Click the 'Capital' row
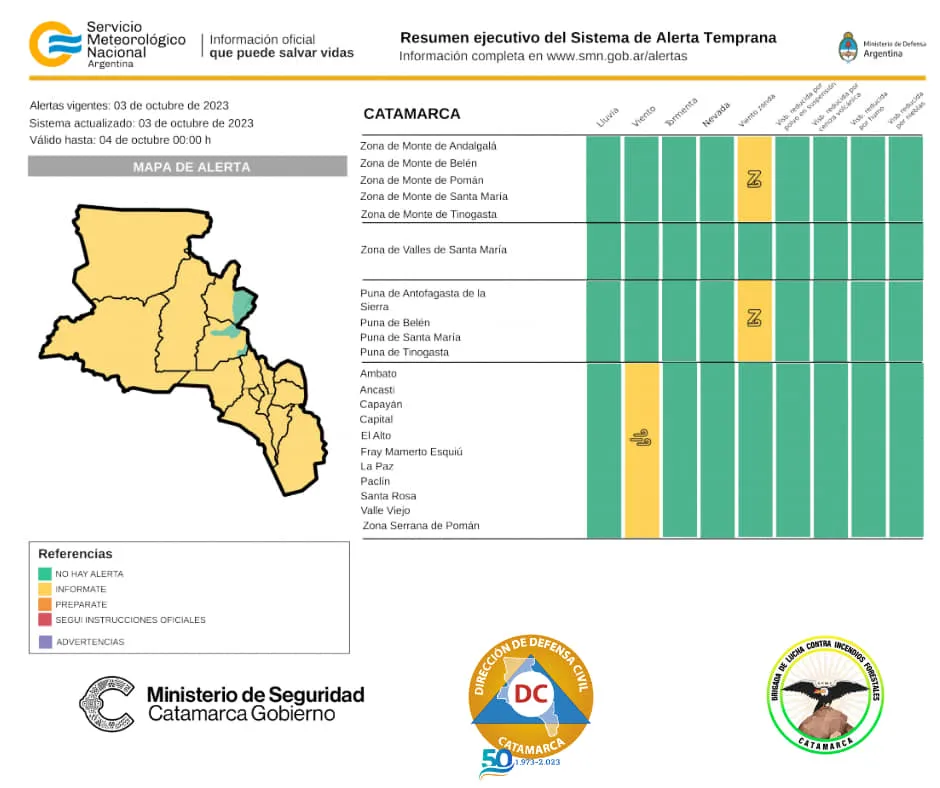Viewport: 940px width, 788px height. point(376,419)
